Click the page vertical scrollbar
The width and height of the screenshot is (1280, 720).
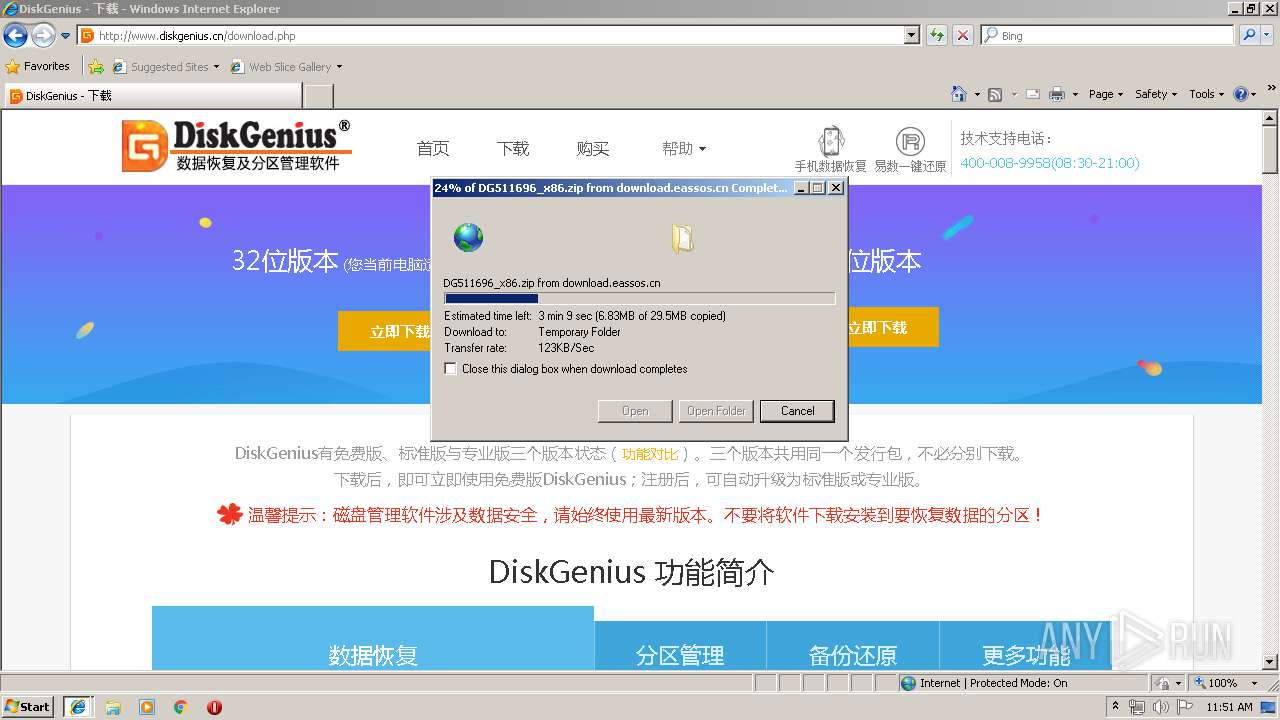pyautogui.click(x=1270, y=390)
